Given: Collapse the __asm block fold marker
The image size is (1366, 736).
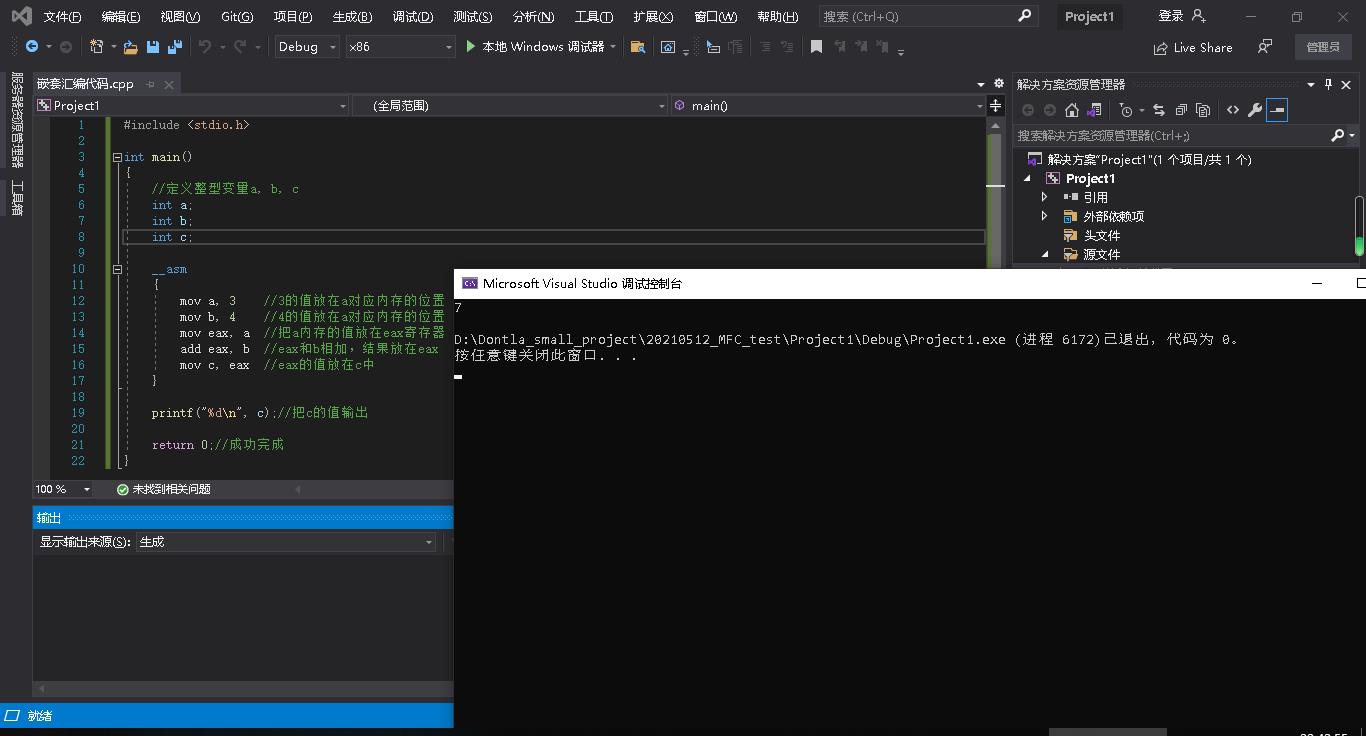Looking at the screenshot, I should [117, 269].
